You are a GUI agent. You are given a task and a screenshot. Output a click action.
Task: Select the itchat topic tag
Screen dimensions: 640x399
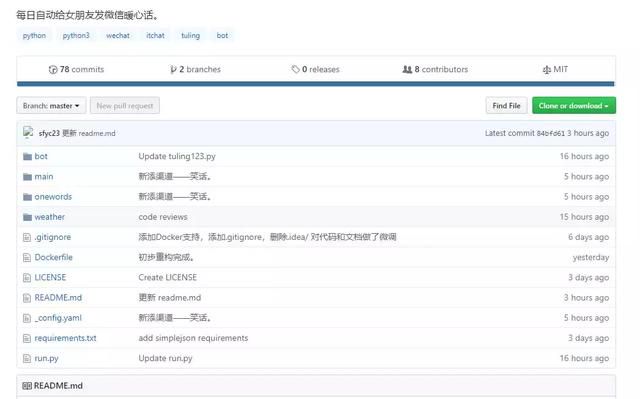coord(155,35)
